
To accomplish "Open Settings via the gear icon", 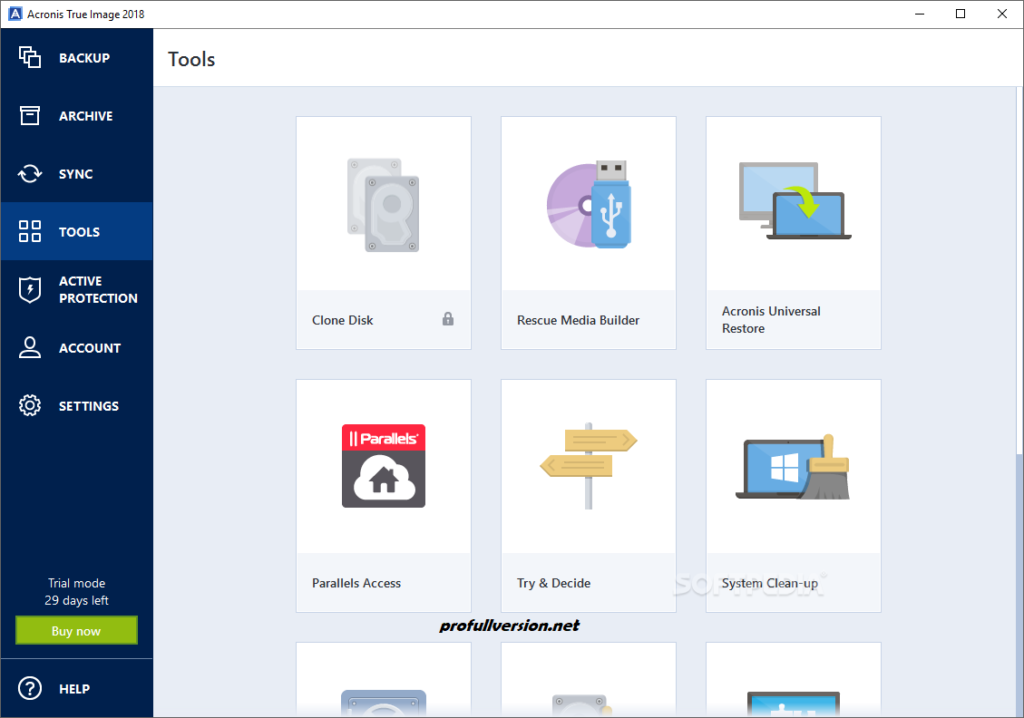I will [x=31, y=405].
